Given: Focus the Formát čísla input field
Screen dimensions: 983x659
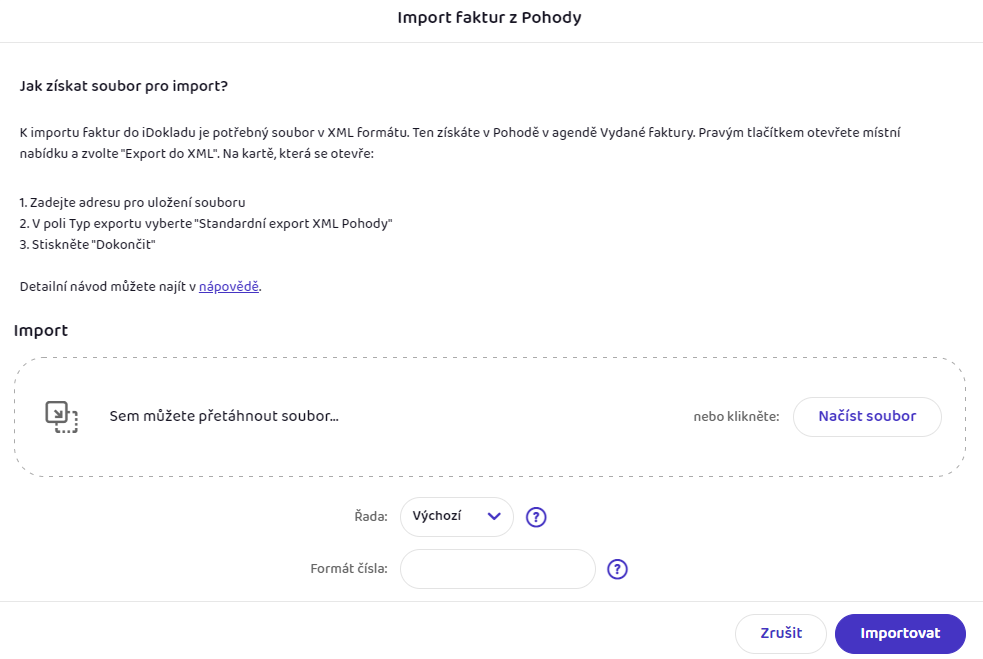Looking at the screenshot, I should (498, 569).
